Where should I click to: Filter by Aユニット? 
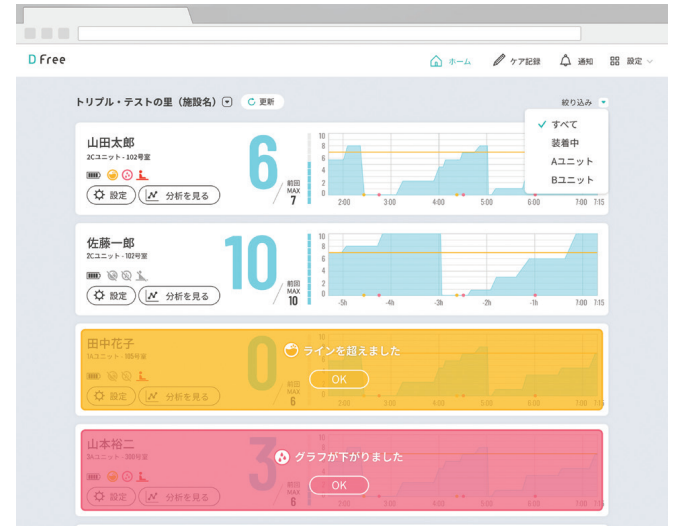pos(571,161)
